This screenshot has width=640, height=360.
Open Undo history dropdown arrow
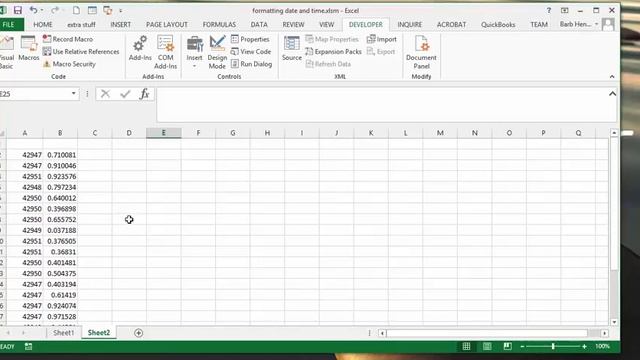(x=42, y=10)
